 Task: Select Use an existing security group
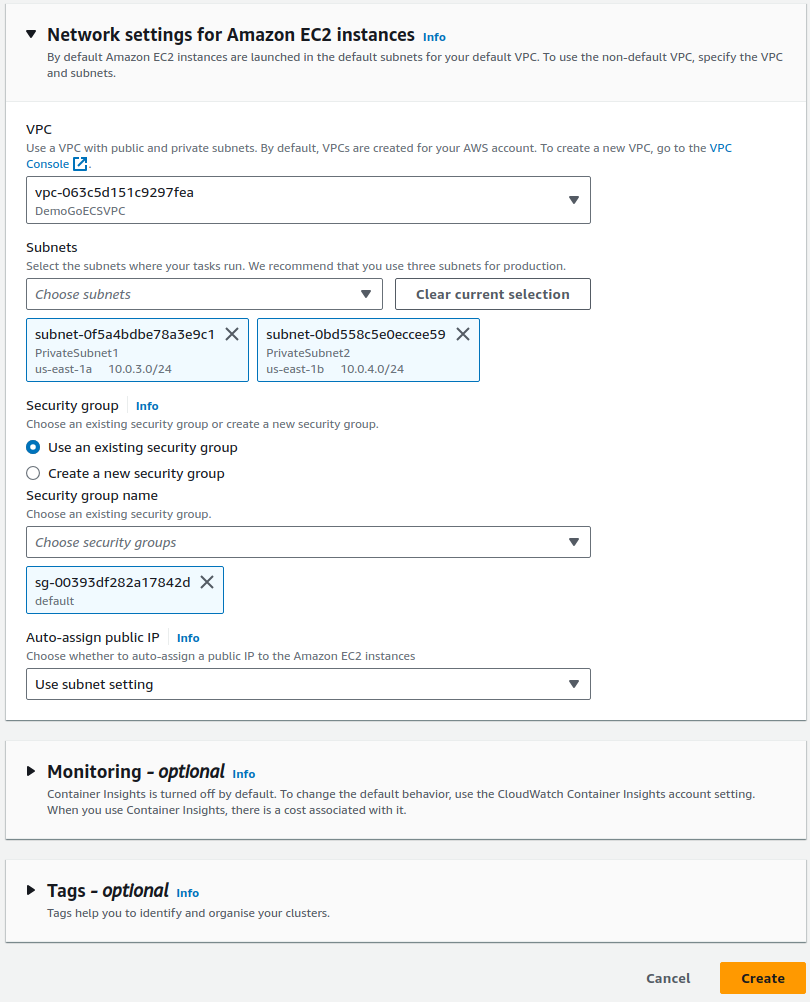pos(33,448)
